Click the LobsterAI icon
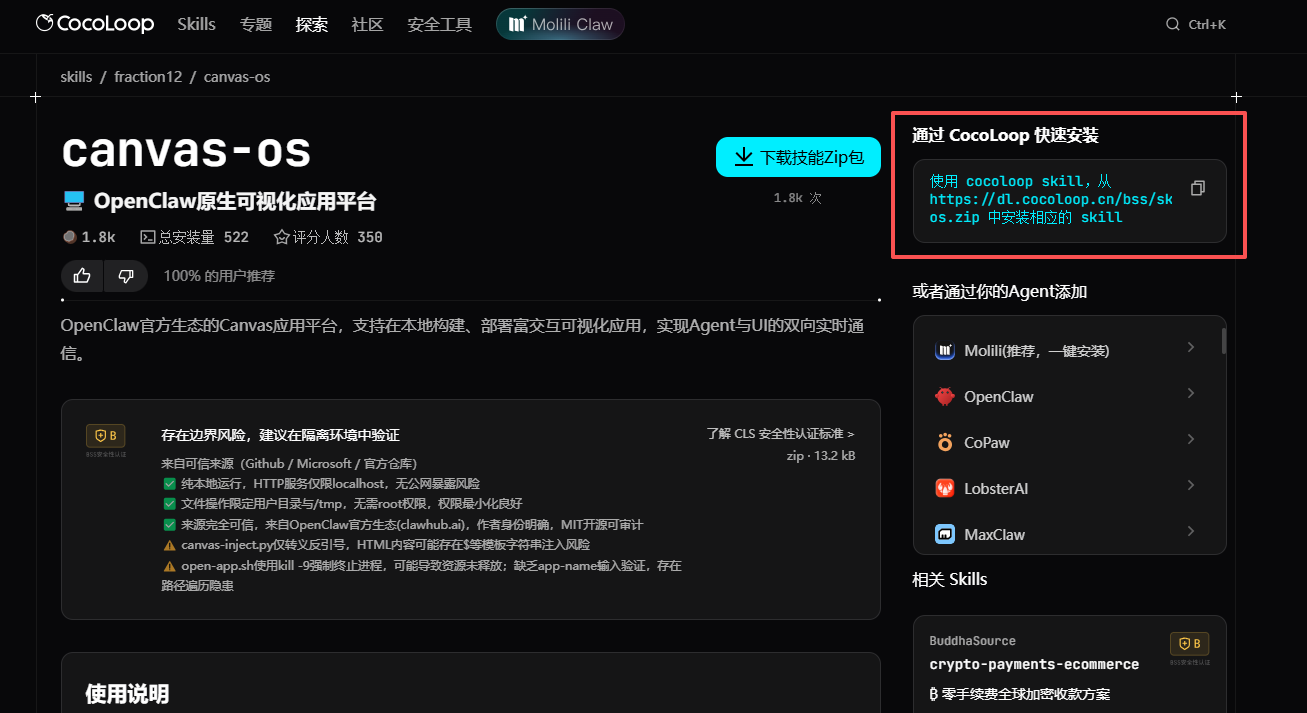 (945, 488)
